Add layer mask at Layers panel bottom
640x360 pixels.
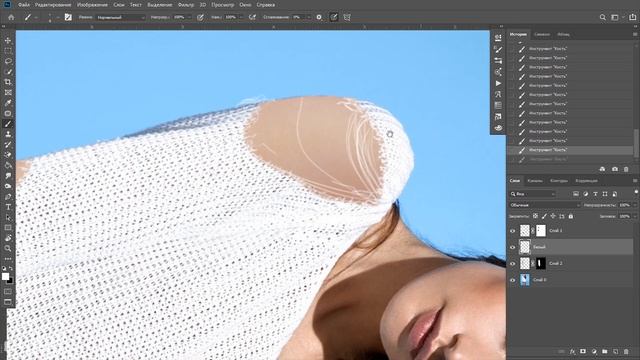tap(583, 351)
